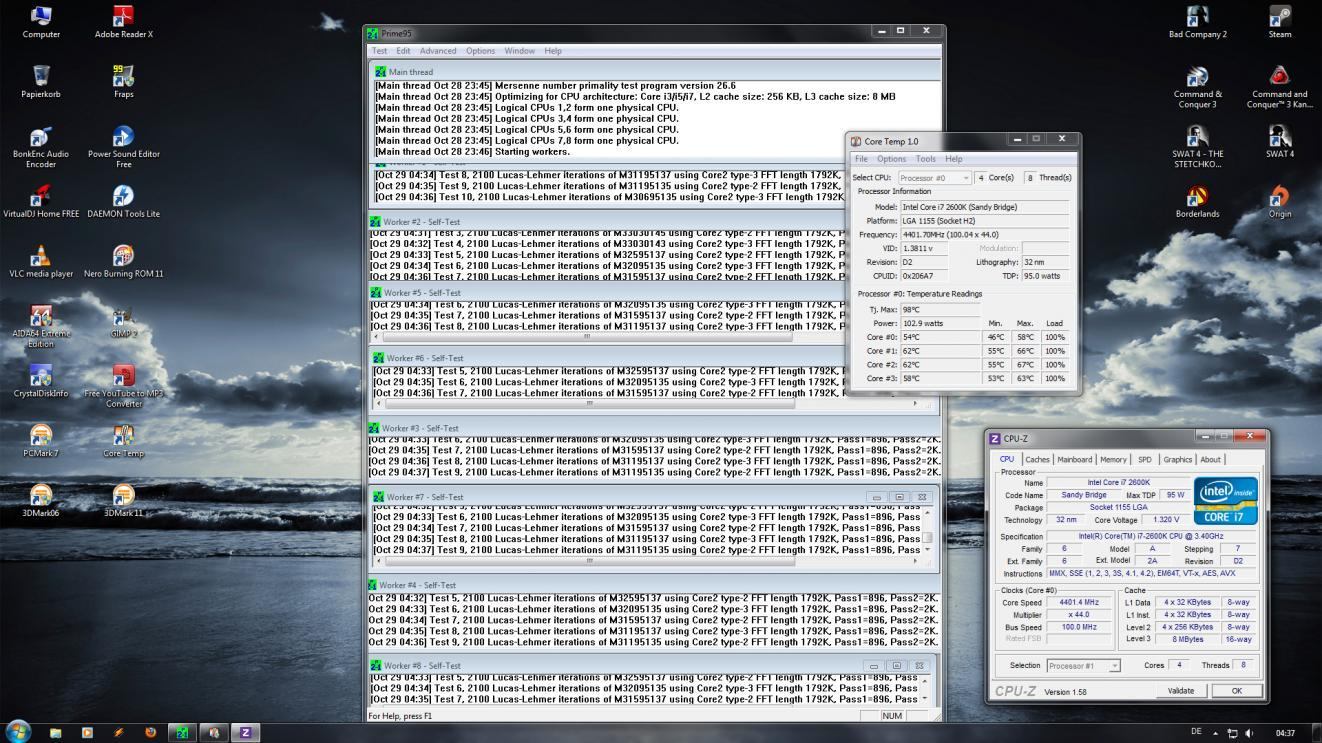The width and height of the screenshot is (1322, 743).
Task: Open Core Temp desktop shortcut
Action: (123, 441)
